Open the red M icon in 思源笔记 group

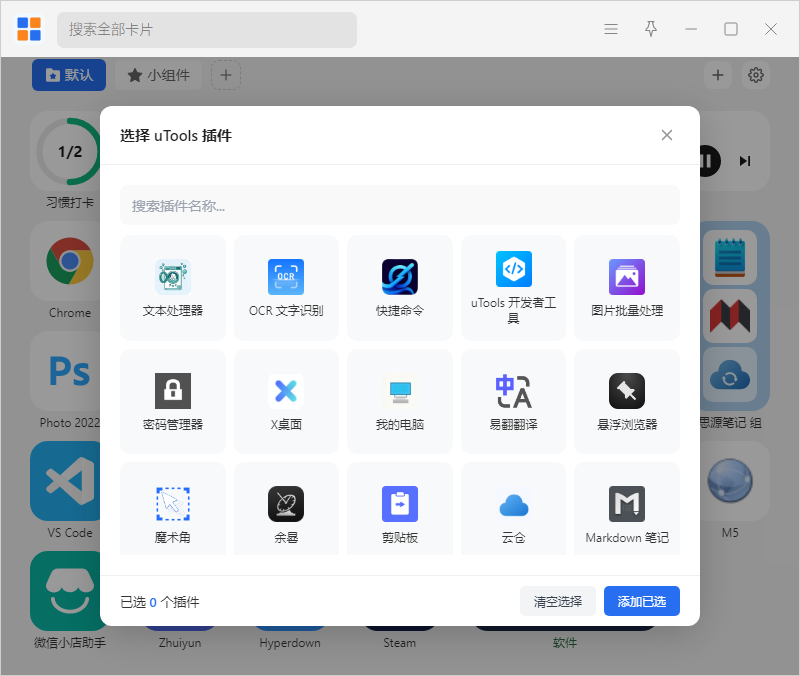tap(730, 316)
